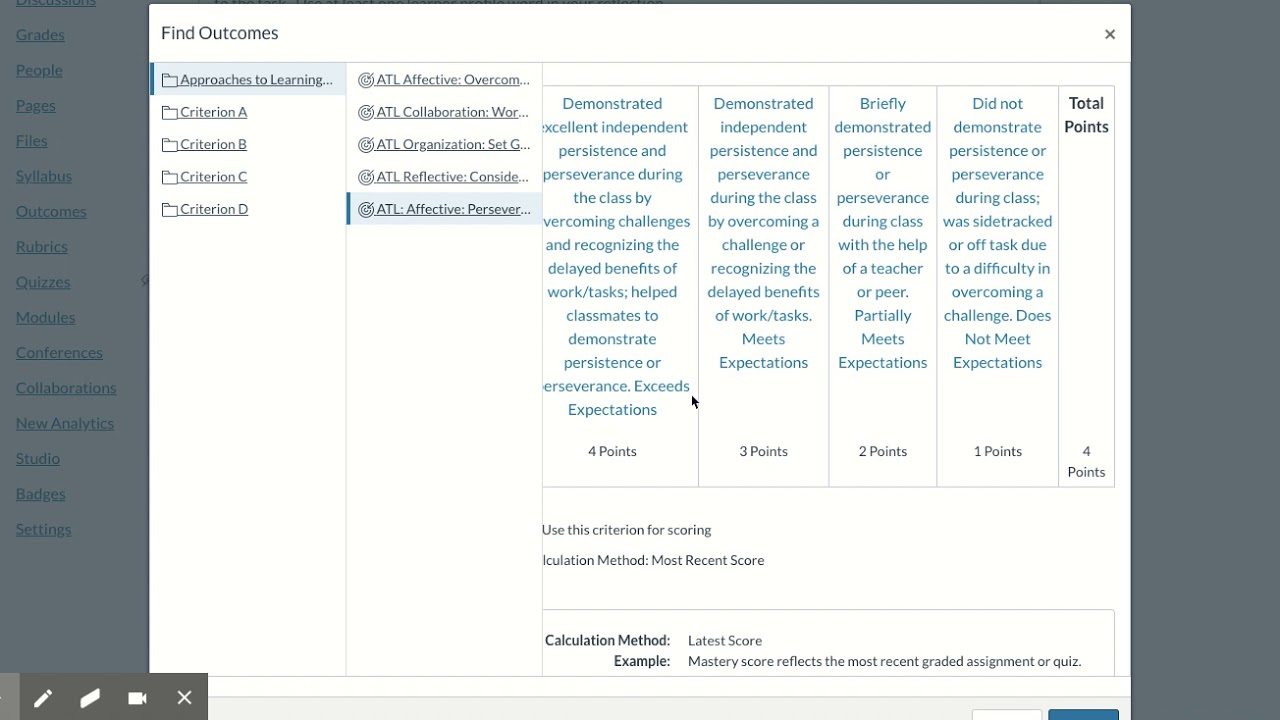This screenshot has width=1280, height=720.
Task: Open Pages in course navigation
Action: (x=36, y=105)
